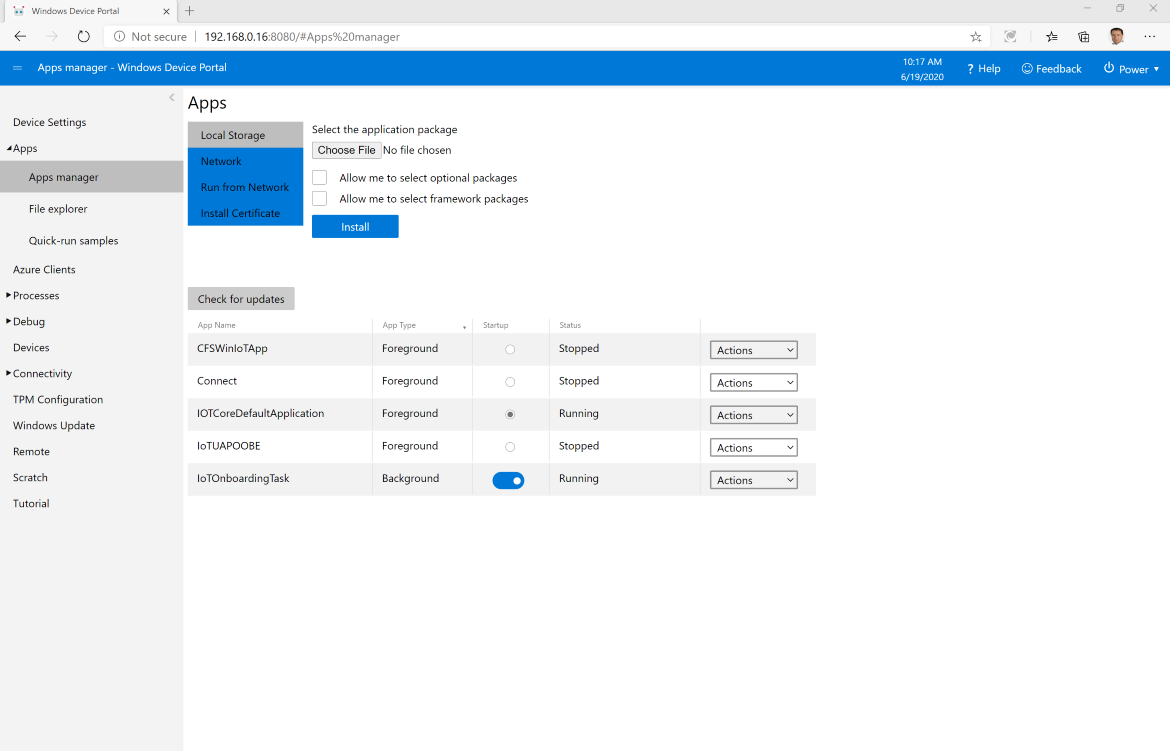Viewport: 1170px width, 751px height.
Task: Collapse the sidebar with the chevron icon
Action: point(172,98)
